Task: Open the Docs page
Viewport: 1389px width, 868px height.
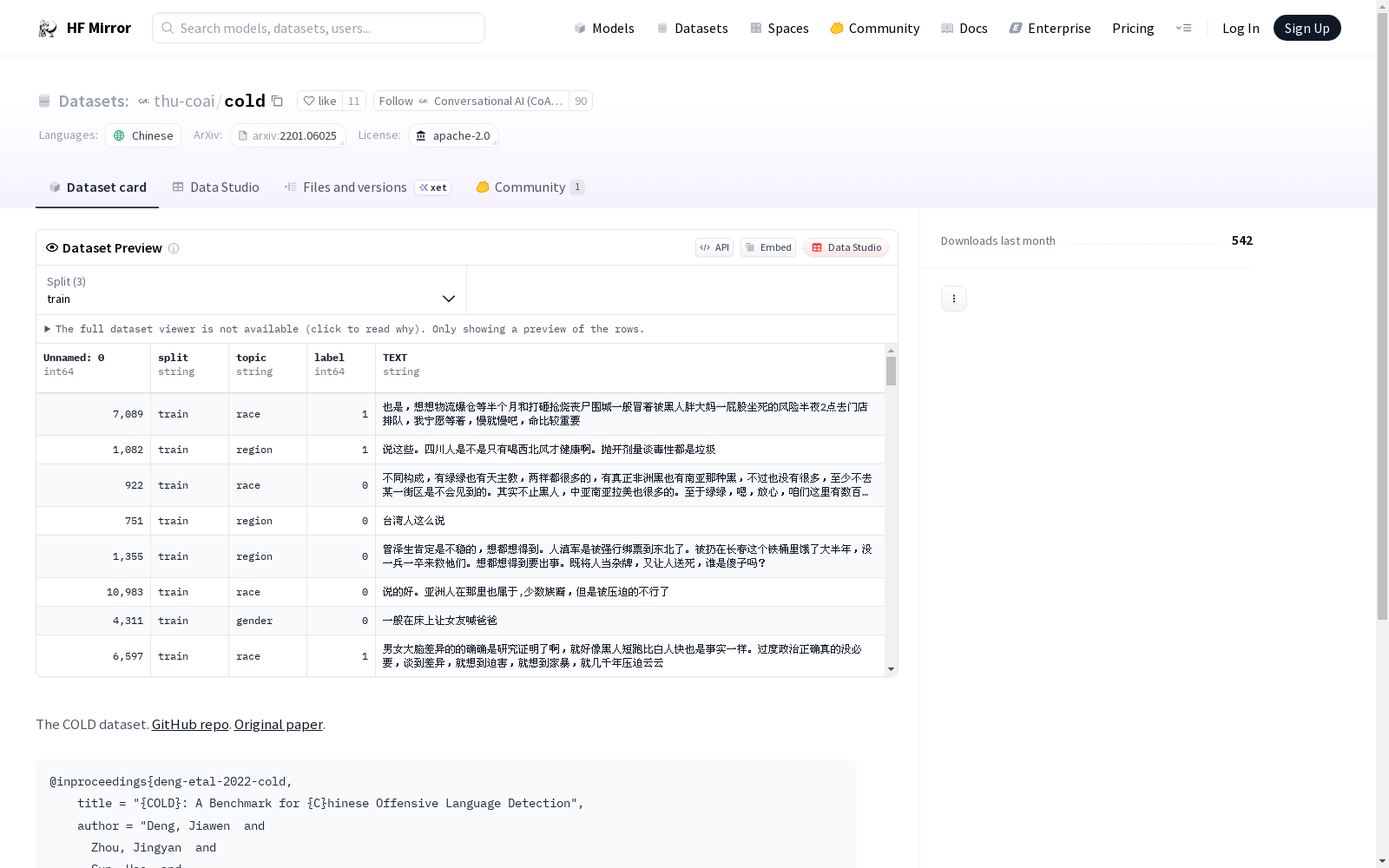Action: (x=964, y=28)
